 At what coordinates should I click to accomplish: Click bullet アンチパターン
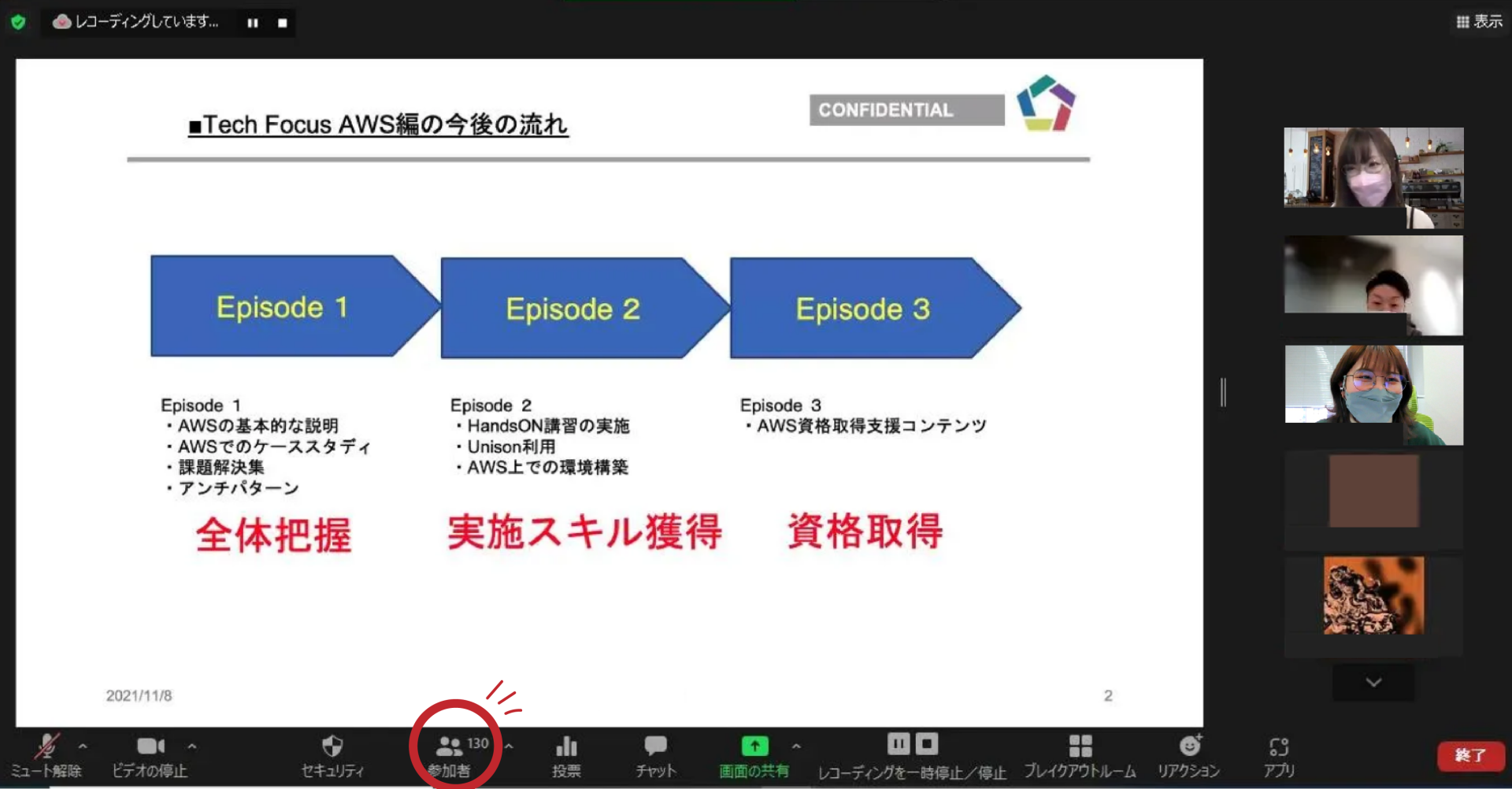point(232,488)
